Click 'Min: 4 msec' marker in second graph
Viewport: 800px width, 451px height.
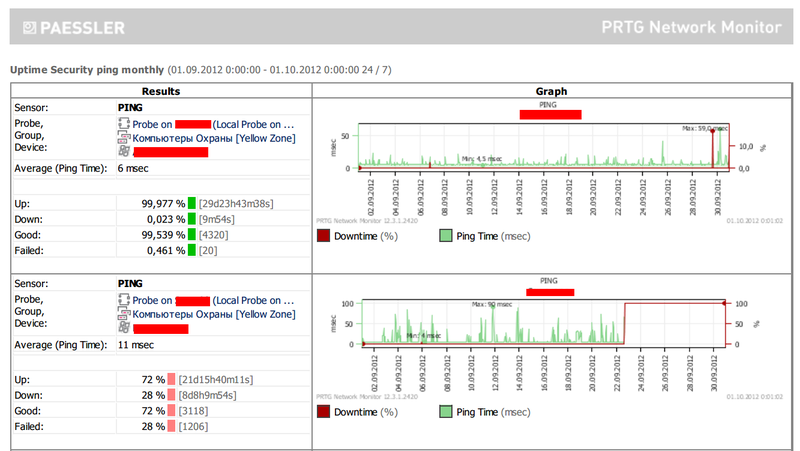click(423, 336)
